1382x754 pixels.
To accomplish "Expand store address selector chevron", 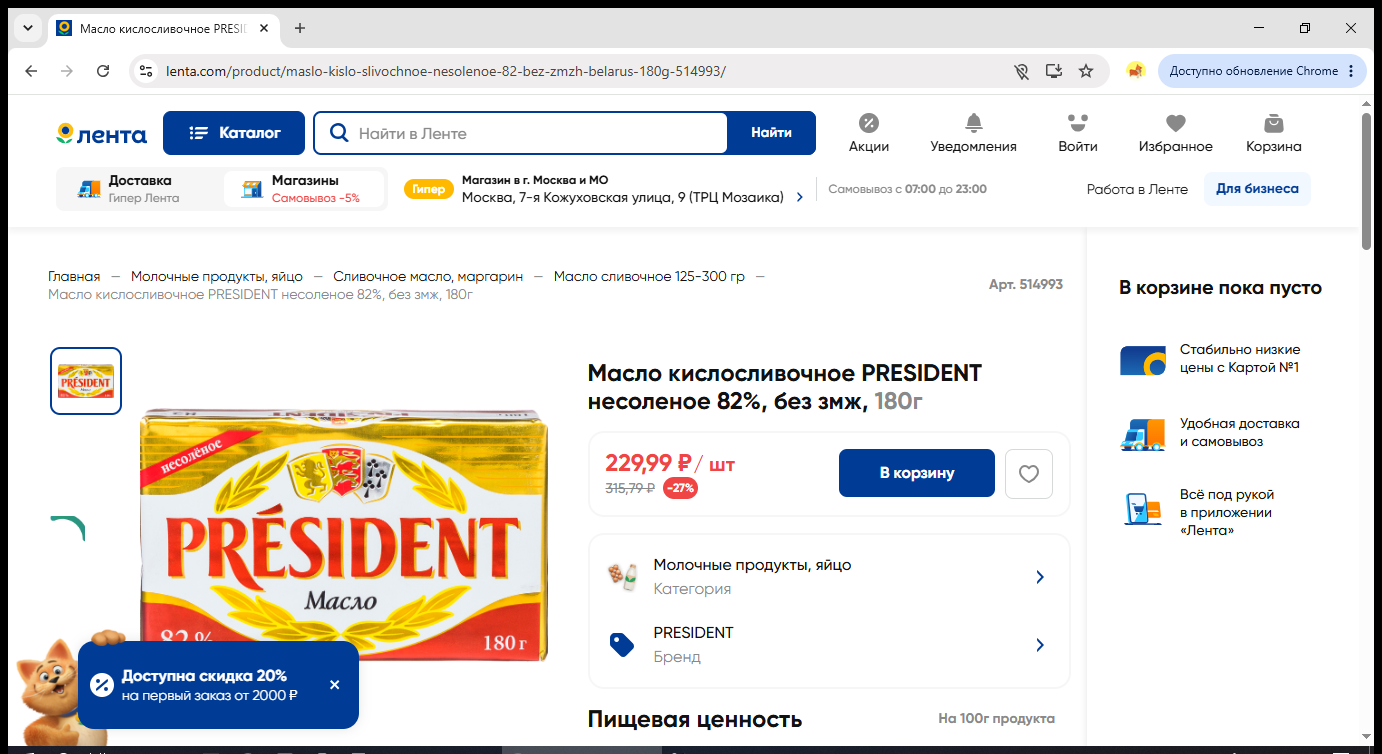I will click(799, 198).
